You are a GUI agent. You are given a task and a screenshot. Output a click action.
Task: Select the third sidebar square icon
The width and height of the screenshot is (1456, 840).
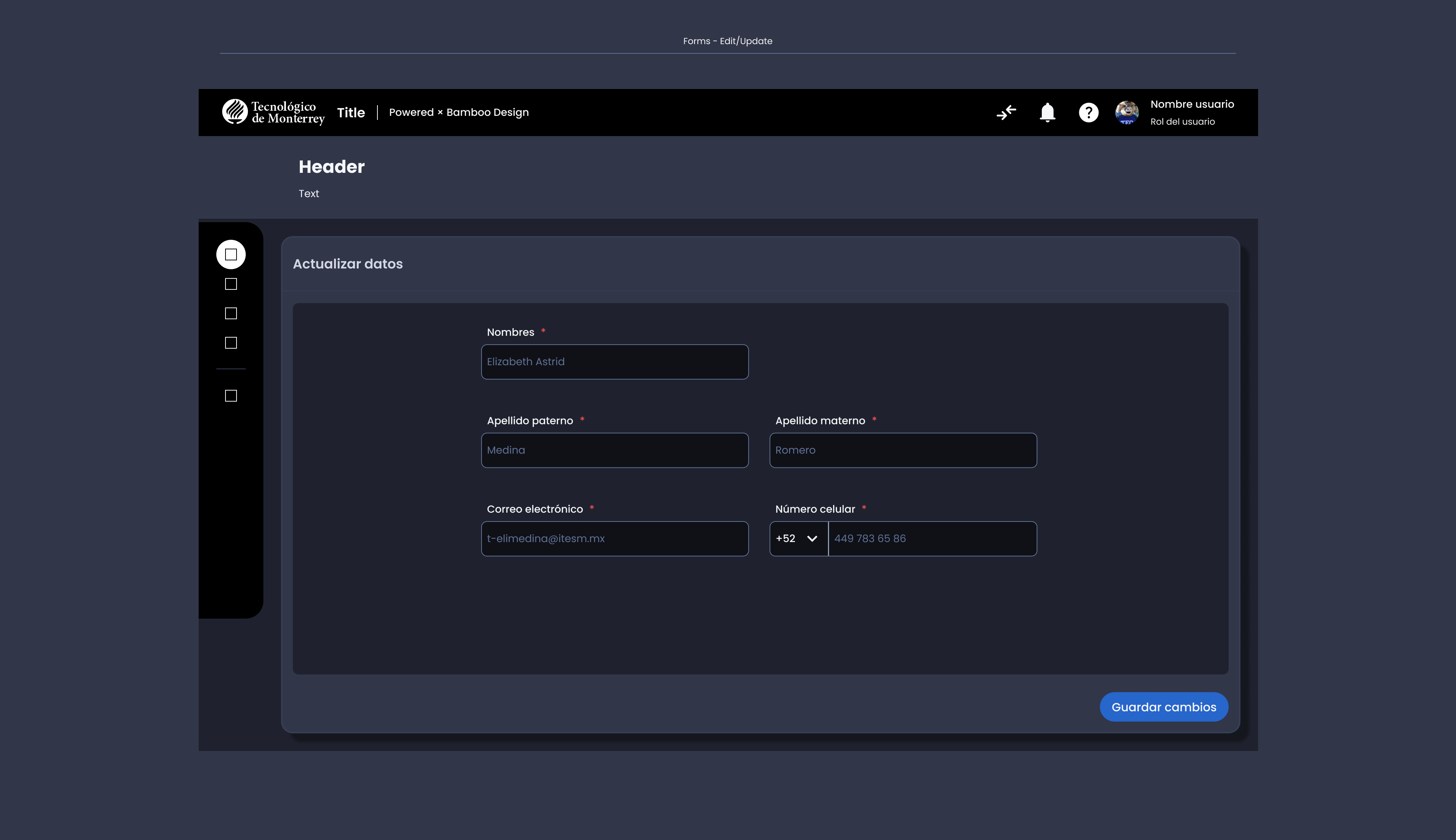(x=231, y=313)
